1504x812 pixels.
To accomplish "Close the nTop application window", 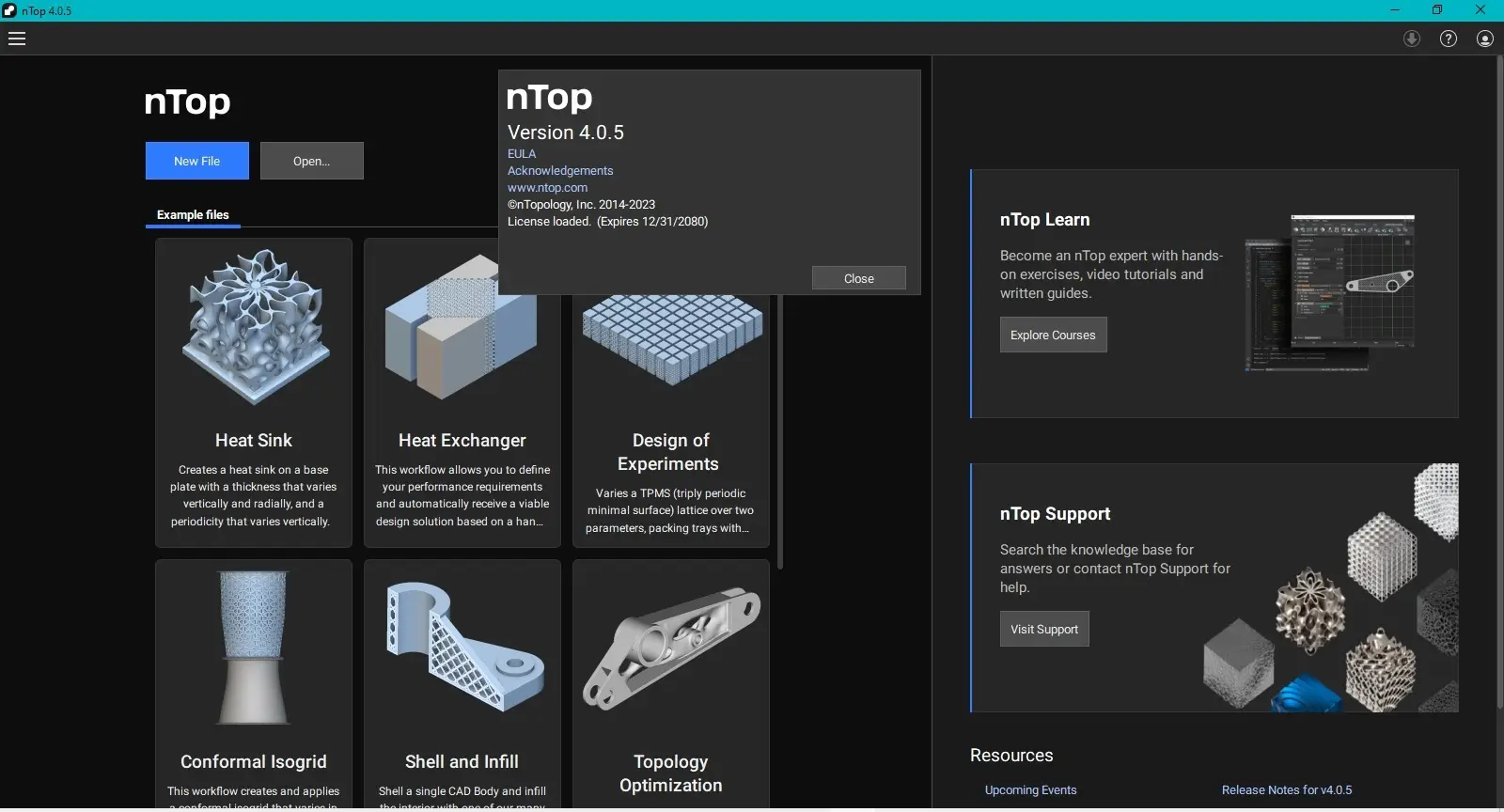I will (x=1480, y=10).
